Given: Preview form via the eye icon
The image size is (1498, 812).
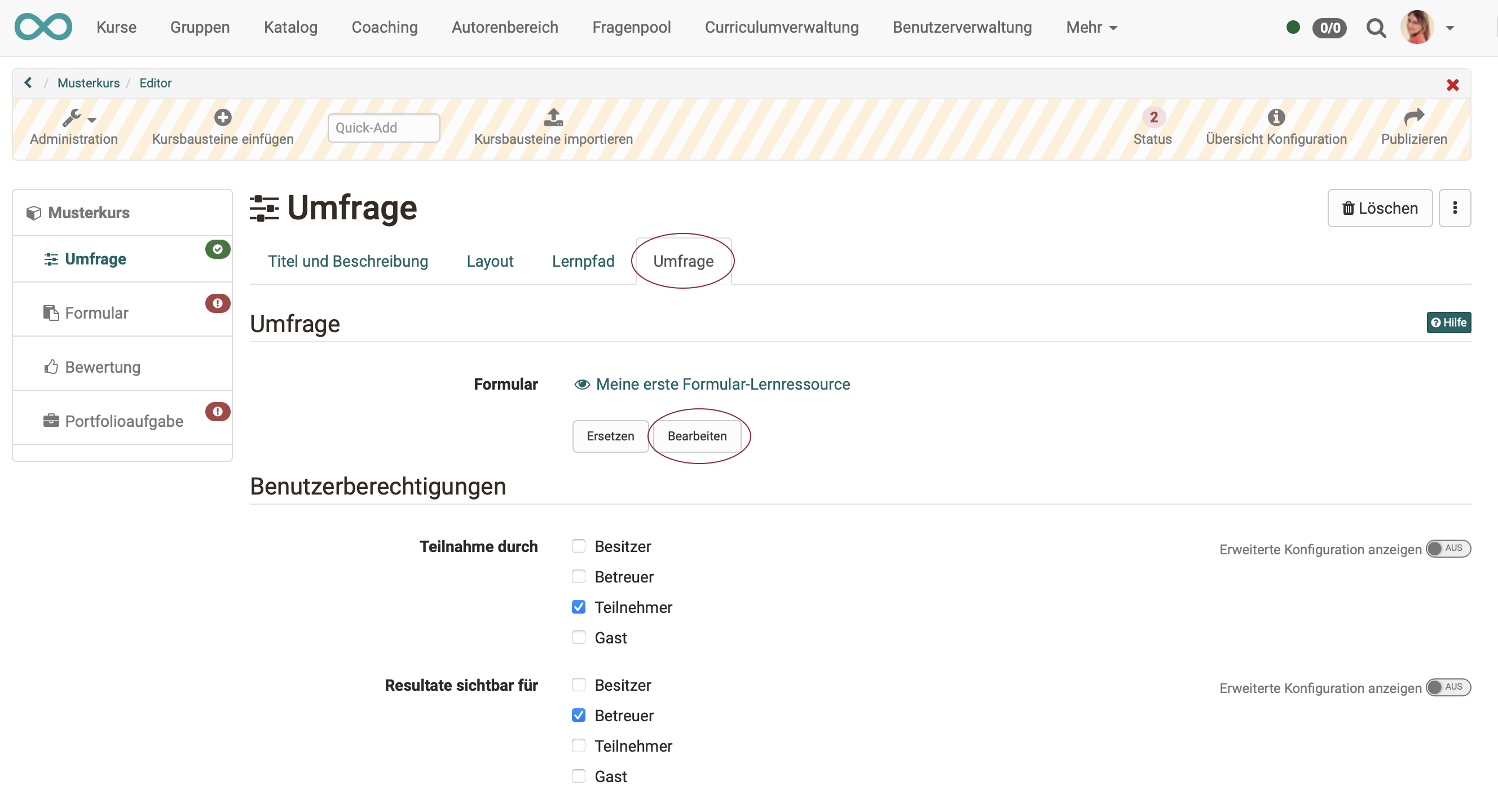Looking at the screenshot, I should [581, 384].
